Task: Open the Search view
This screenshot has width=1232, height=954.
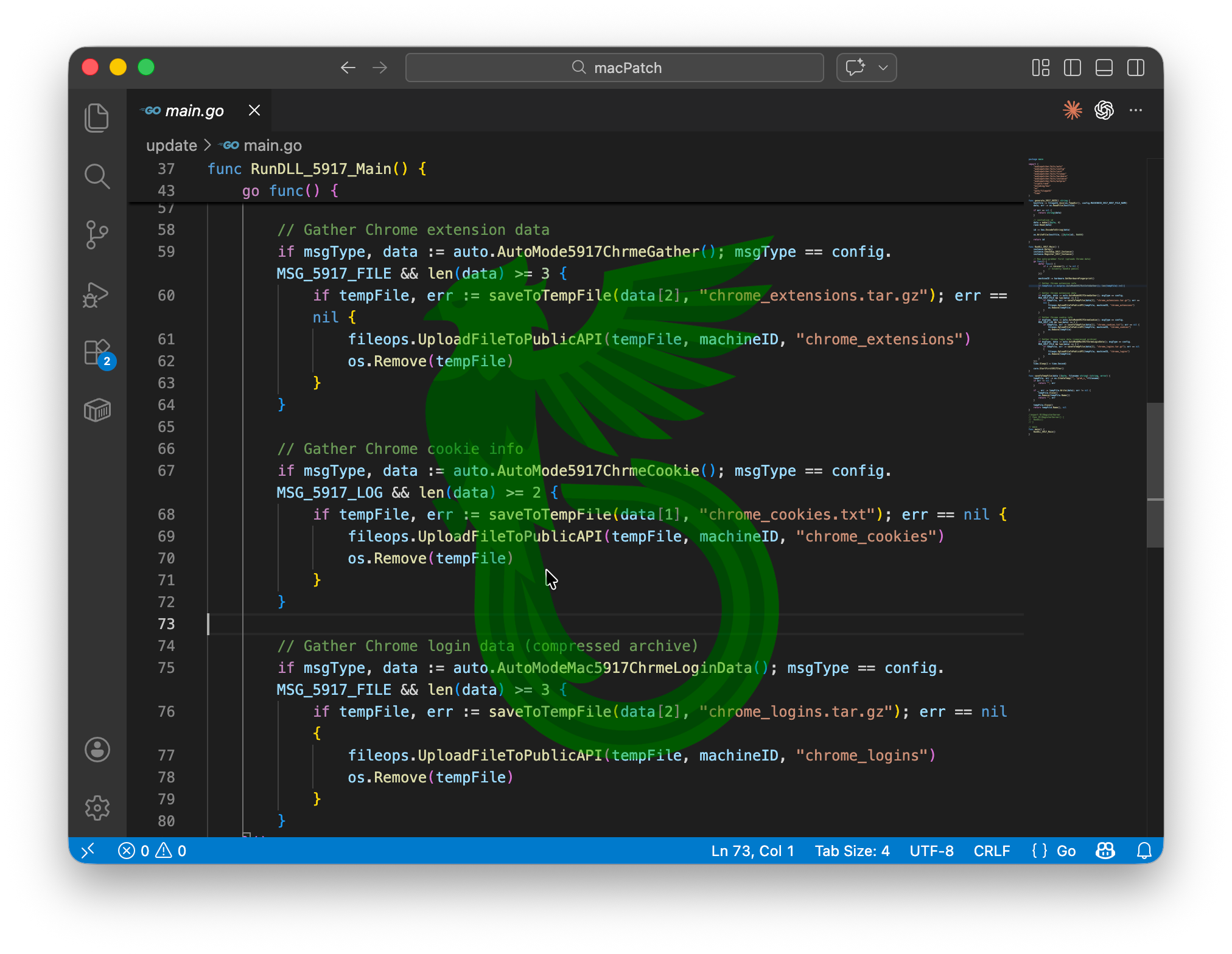Action: (97, 176)
